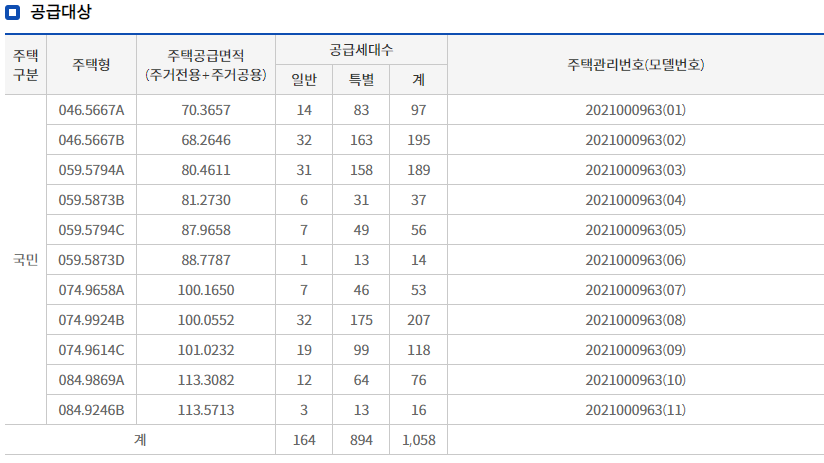824x463 pixels.
Task: Select the 공급대상 section heading
Action: [61, 12]
